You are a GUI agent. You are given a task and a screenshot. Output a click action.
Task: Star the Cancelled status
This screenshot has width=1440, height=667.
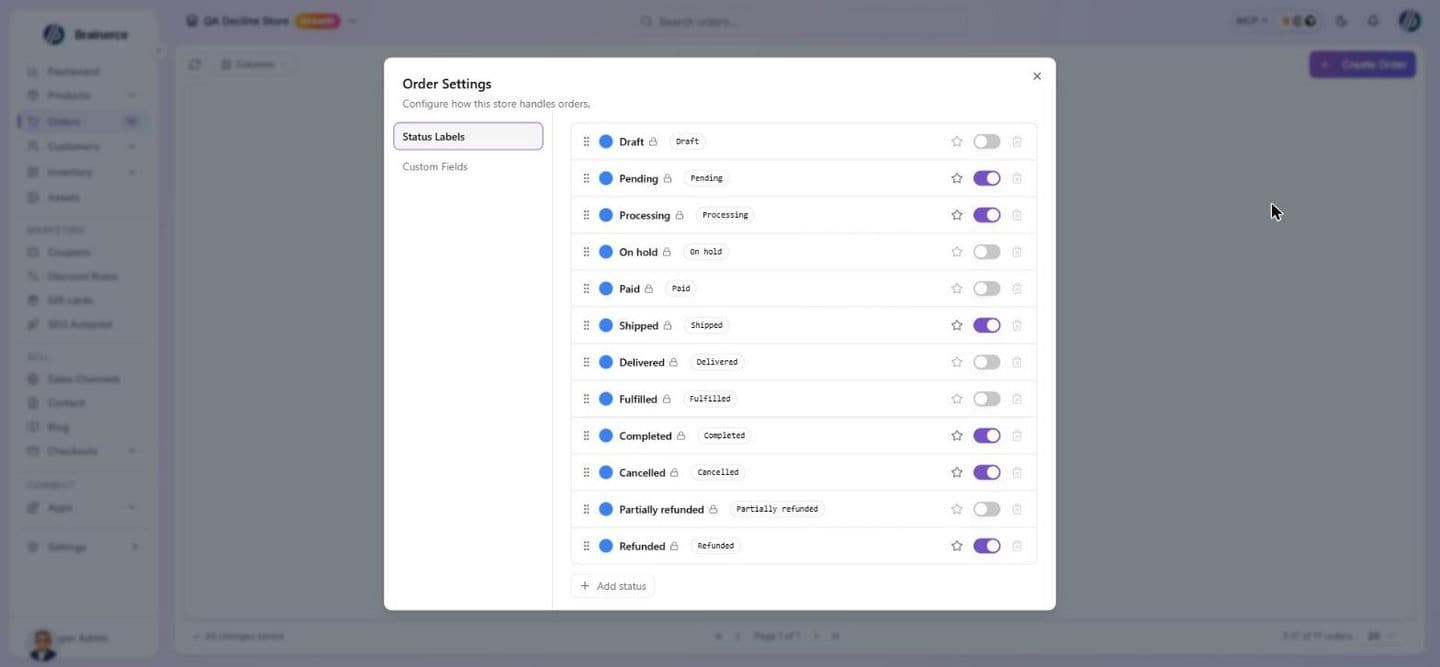(x=956, y=472)
